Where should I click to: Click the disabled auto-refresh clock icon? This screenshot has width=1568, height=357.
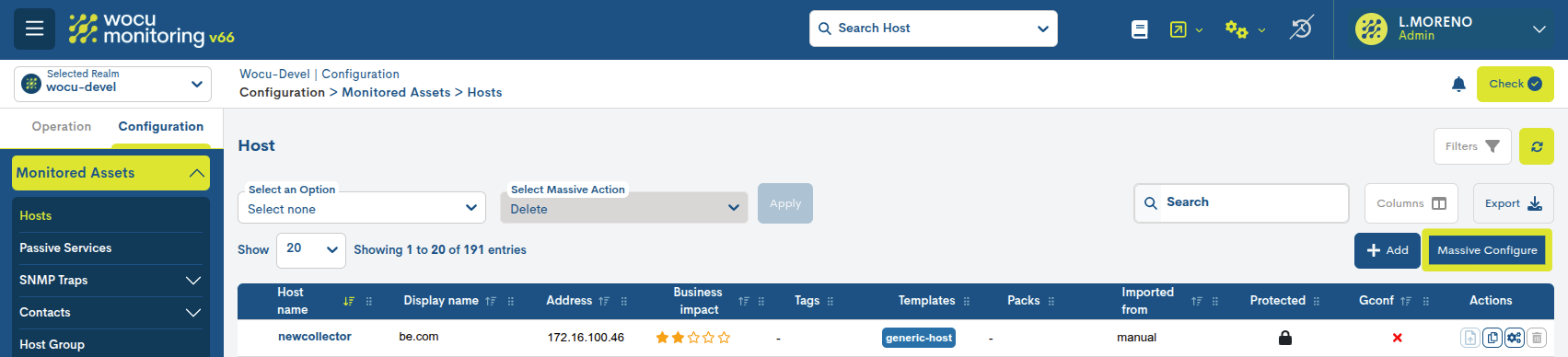pos(1301,29)
